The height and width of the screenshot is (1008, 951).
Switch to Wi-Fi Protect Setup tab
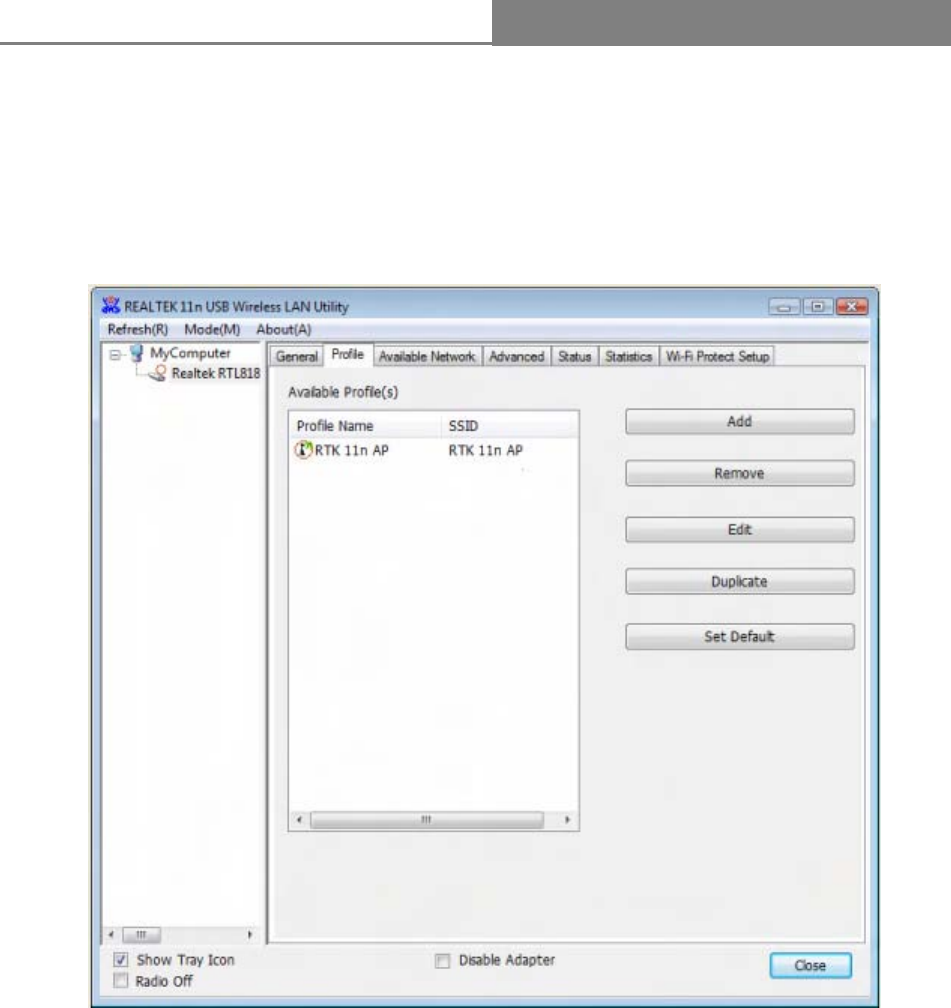click(x=717, y=356)
